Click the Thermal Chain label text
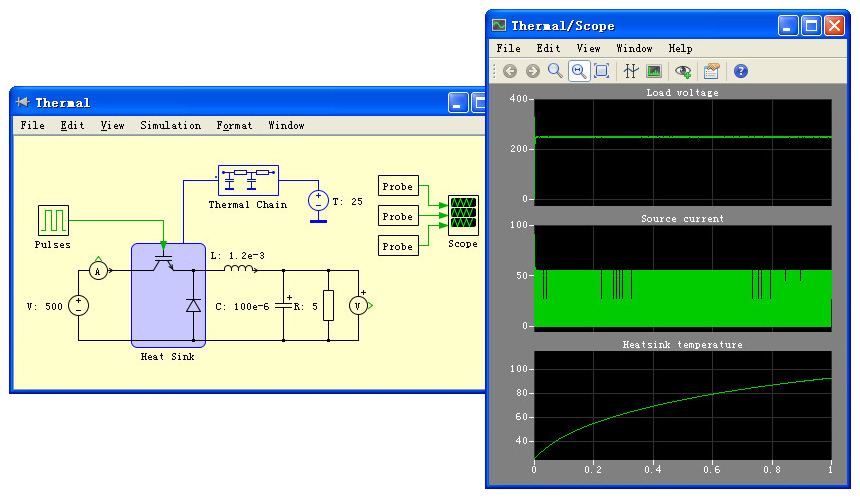860x500 pixels. (x=248, y=204)
